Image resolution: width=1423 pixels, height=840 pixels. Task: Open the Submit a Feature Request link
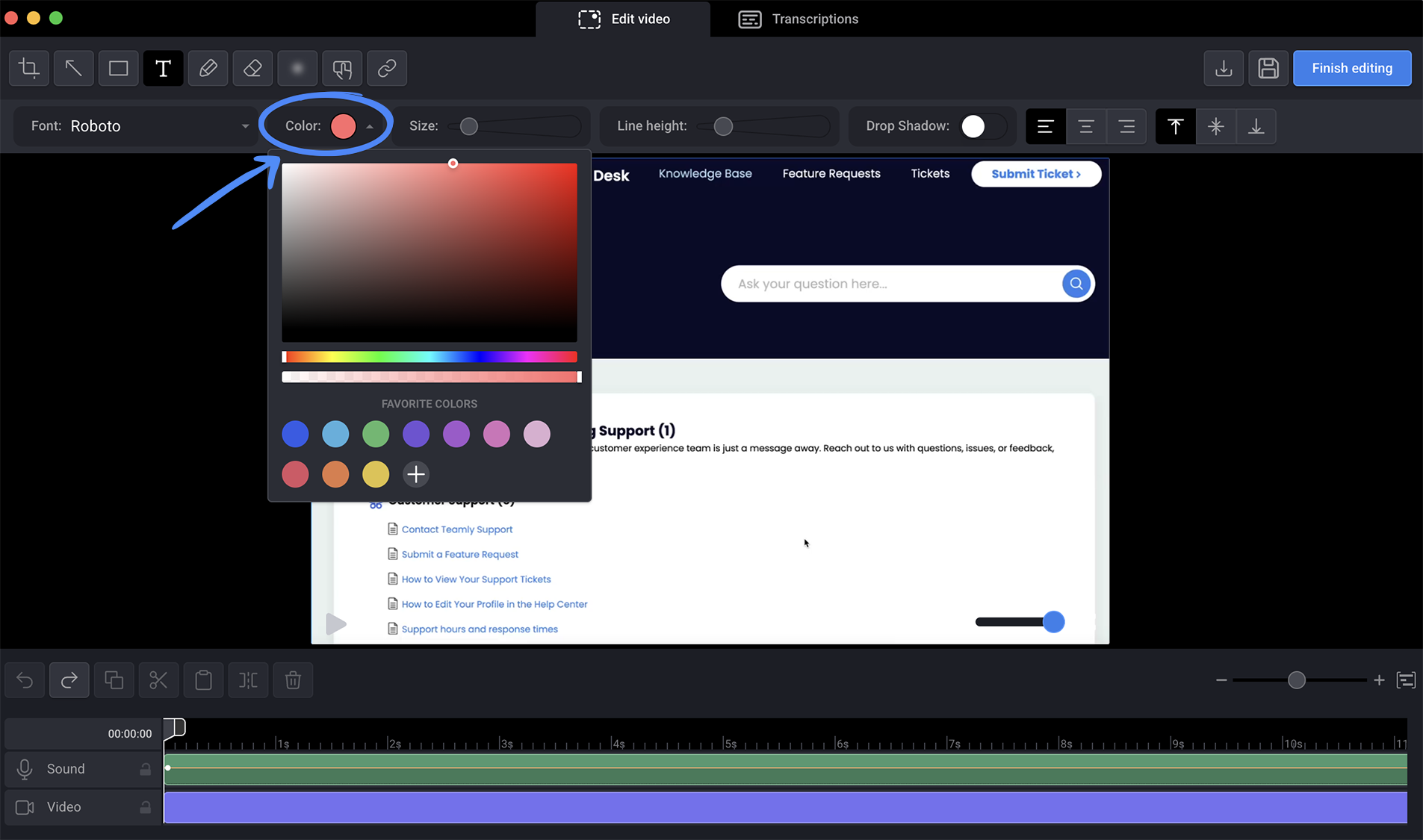460,554
